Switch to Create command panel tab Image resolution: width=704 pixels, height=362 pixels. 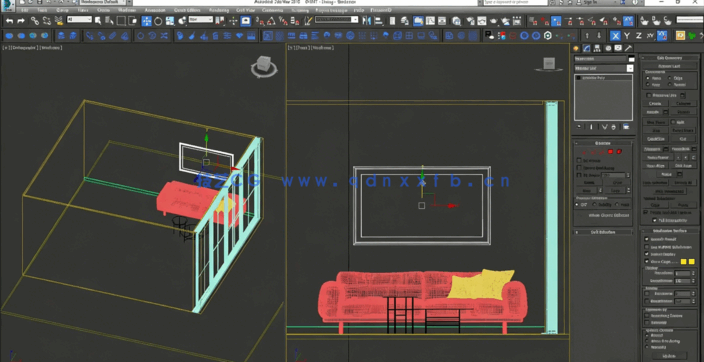click(x=576, y=48)
